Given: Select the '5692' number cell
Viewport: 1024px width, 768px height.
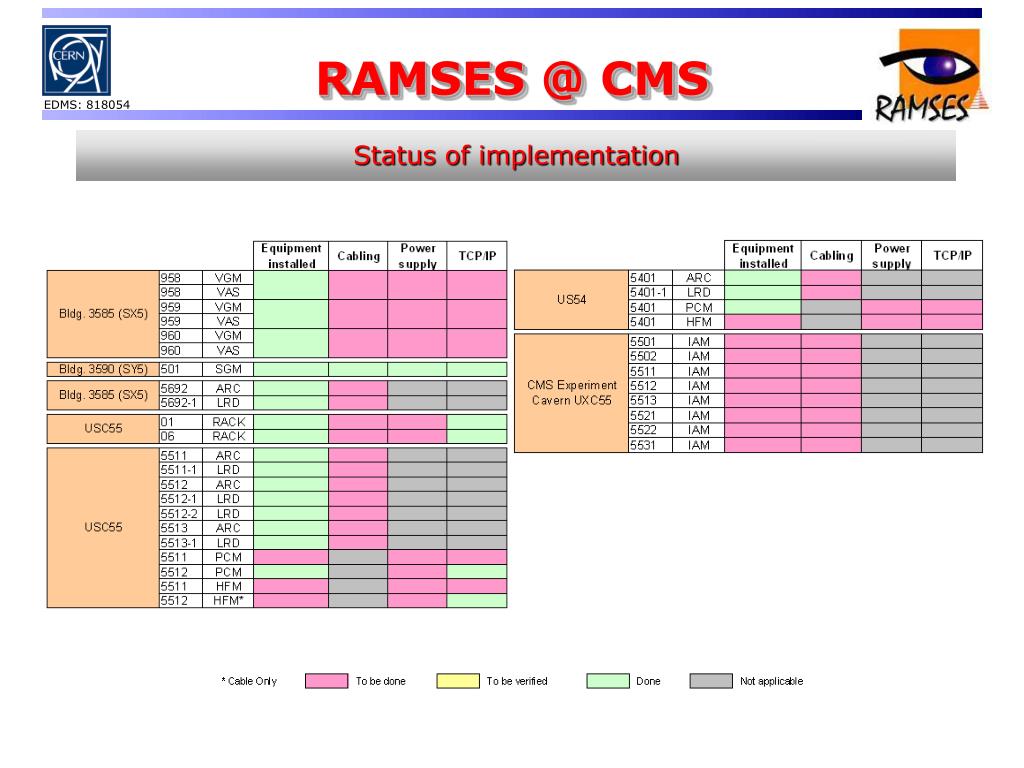Looking at the screenshot, I should [181, 389].
